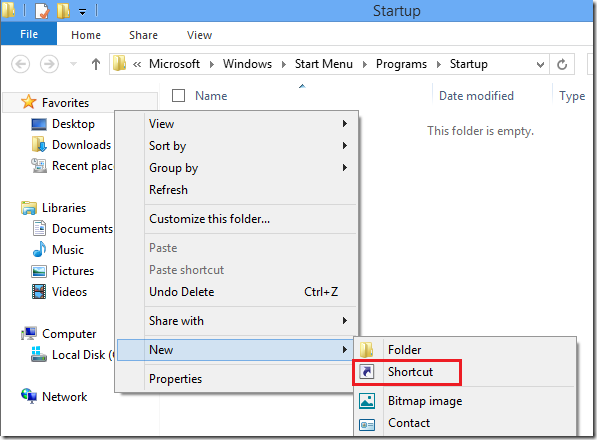Select Network in the navigation pane
Image resolution: width=597 pixels, height=440 pixels.
pyautogui.click(x=64, y=397)
